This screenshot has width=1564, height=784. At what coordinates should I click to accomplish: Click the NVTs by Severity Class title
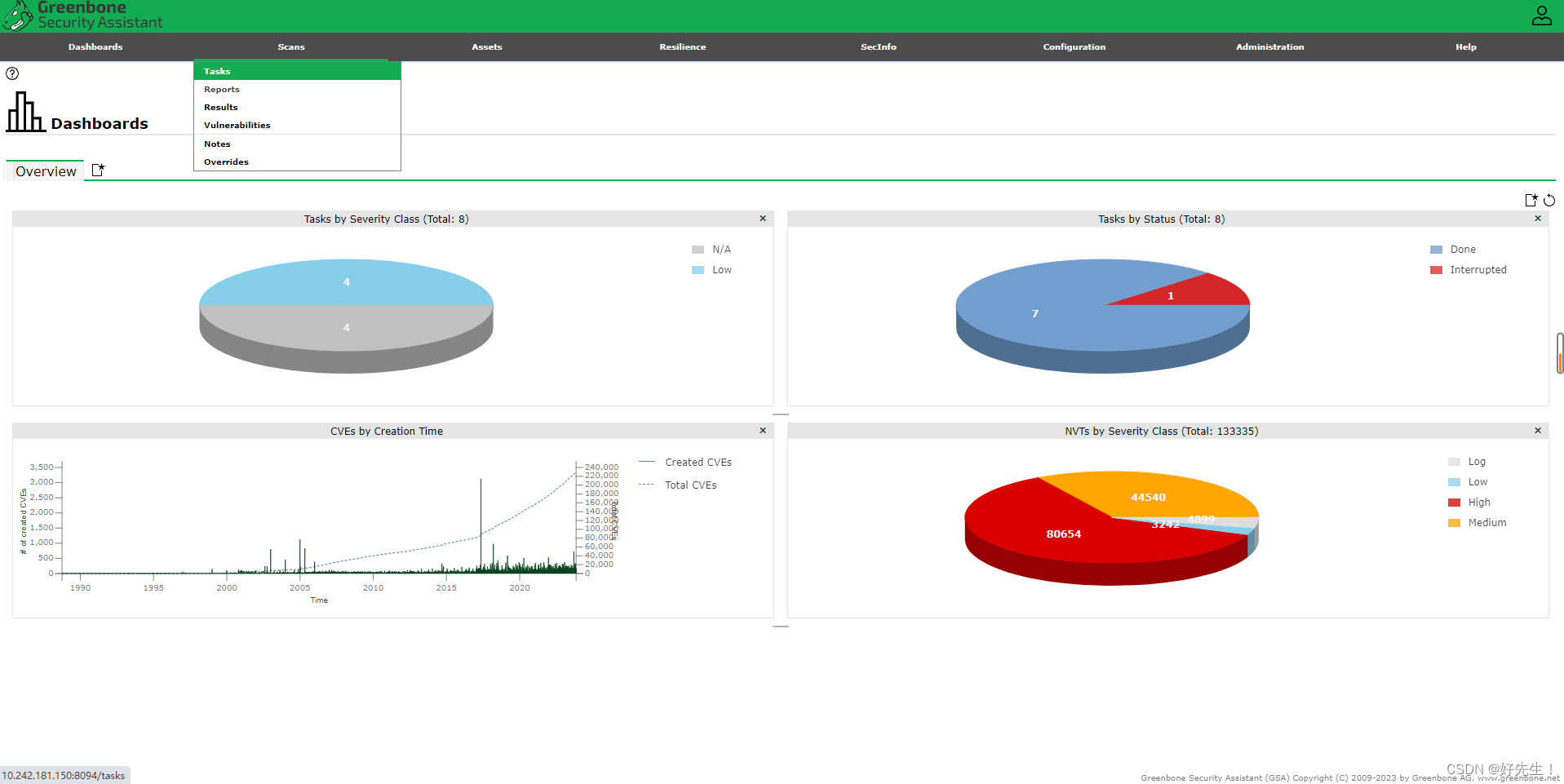click(1161, 431)
